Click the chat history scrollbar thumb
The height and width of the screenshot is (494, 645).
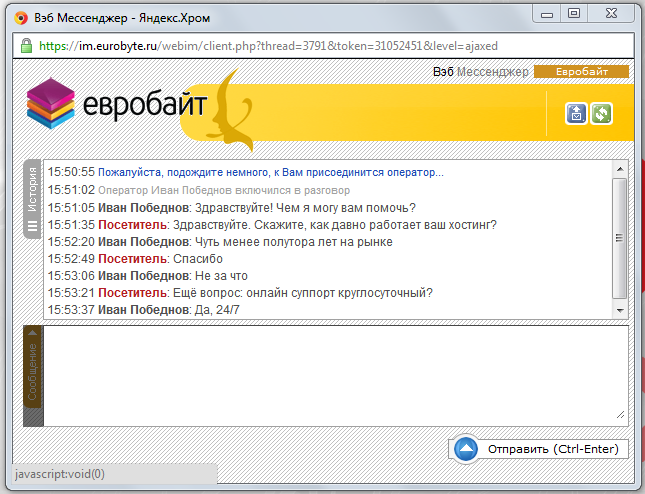(619, 238)
